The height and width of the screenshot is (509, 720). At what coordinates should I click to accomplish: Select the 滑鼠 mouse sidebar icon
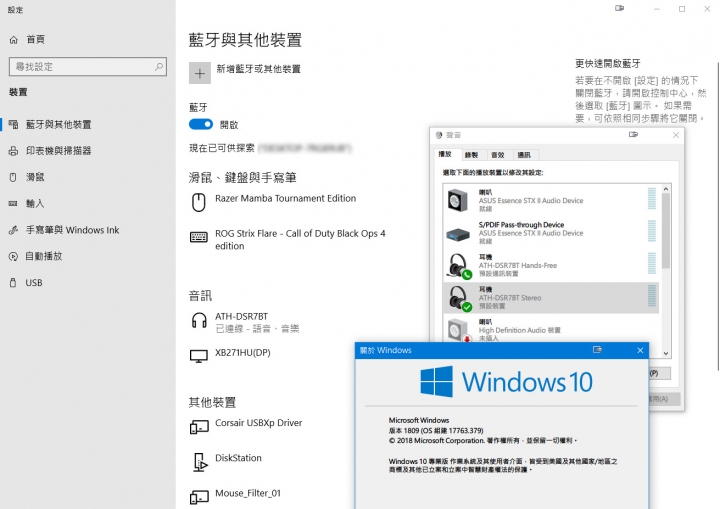click(x=13, y=177)
